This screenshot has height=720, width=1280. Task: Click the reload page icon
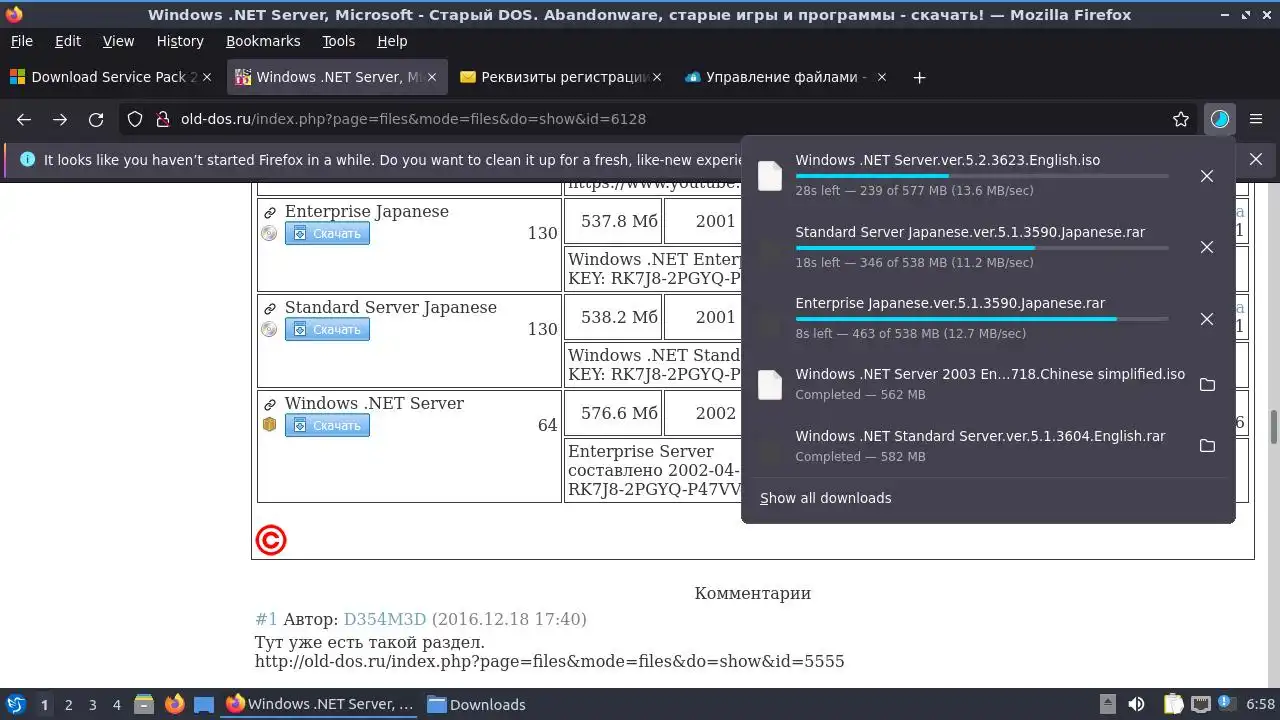[x=96, y=119]
